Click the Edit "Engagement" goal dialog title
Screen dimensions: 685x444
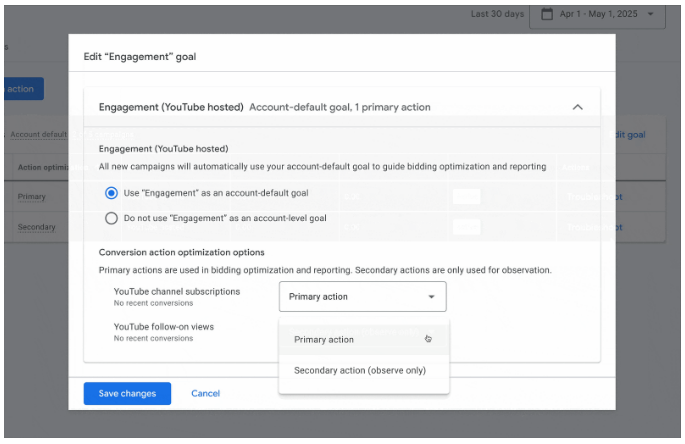point(140,57)
